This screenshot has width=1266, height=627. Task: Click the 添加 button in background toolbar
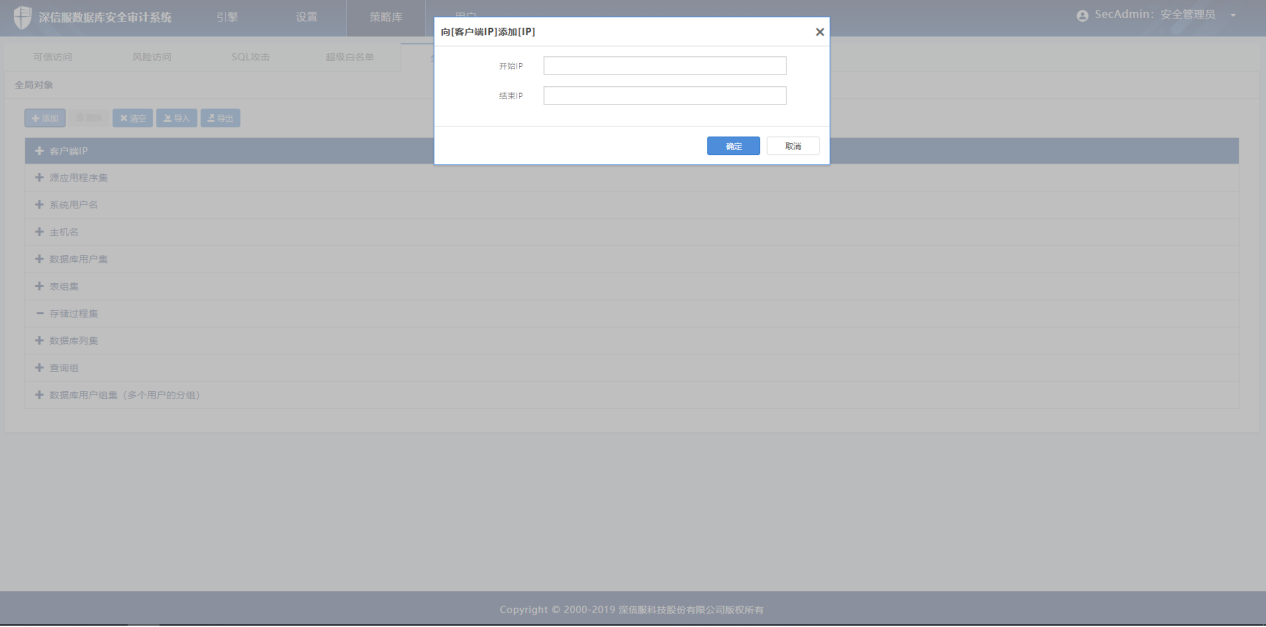pos(45,118)
